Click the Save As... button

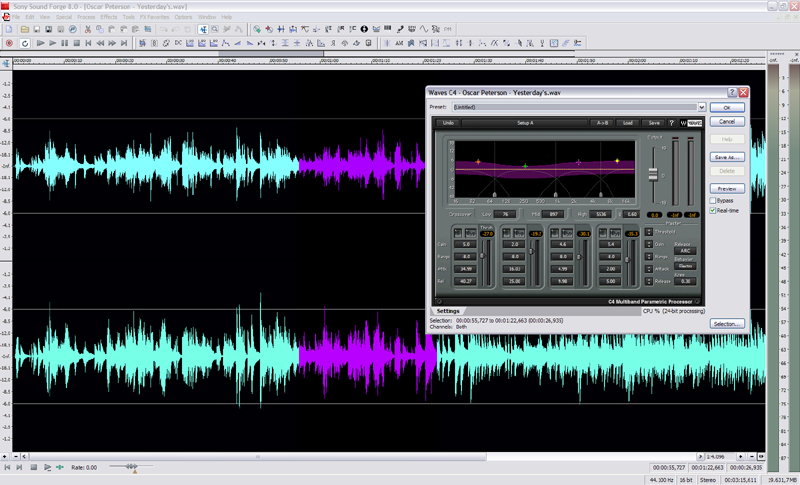coord(727,157)
